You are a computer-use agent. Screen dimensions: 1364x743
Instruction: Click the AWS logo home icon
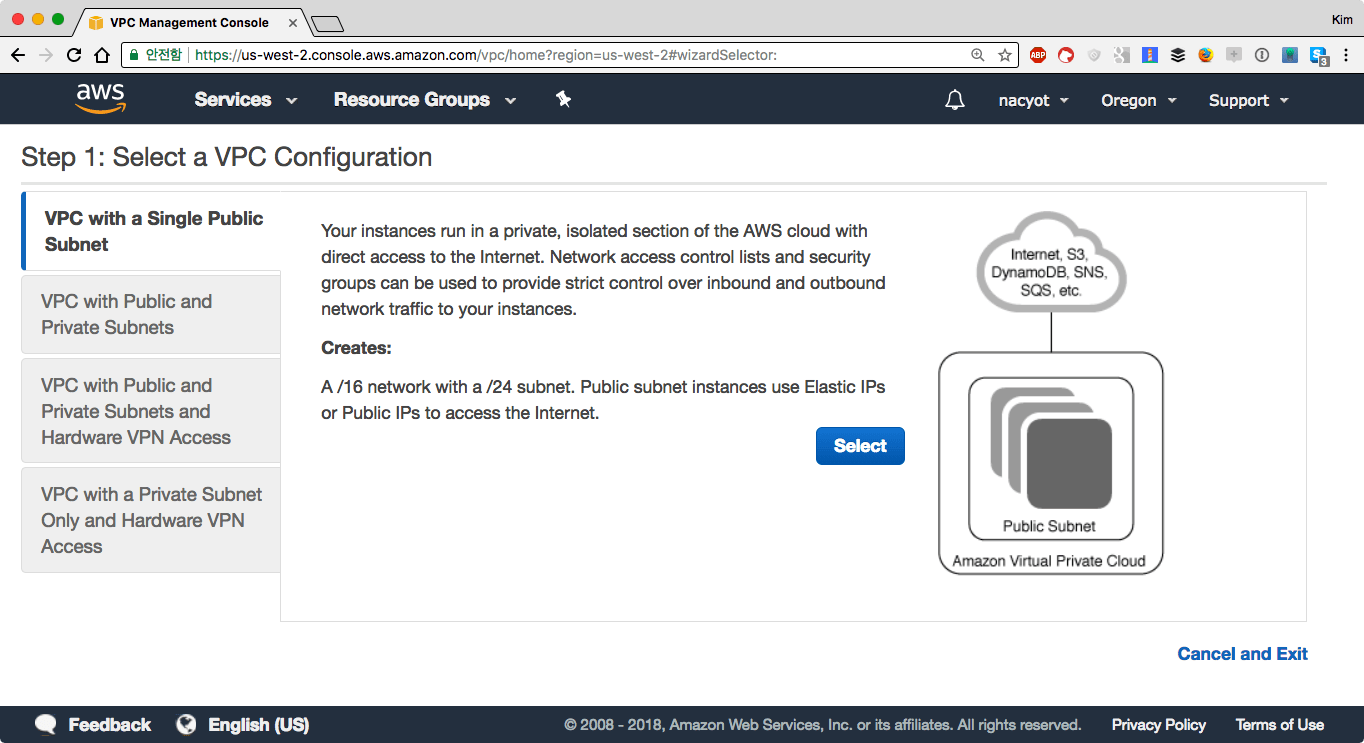[x=101, y=98]
